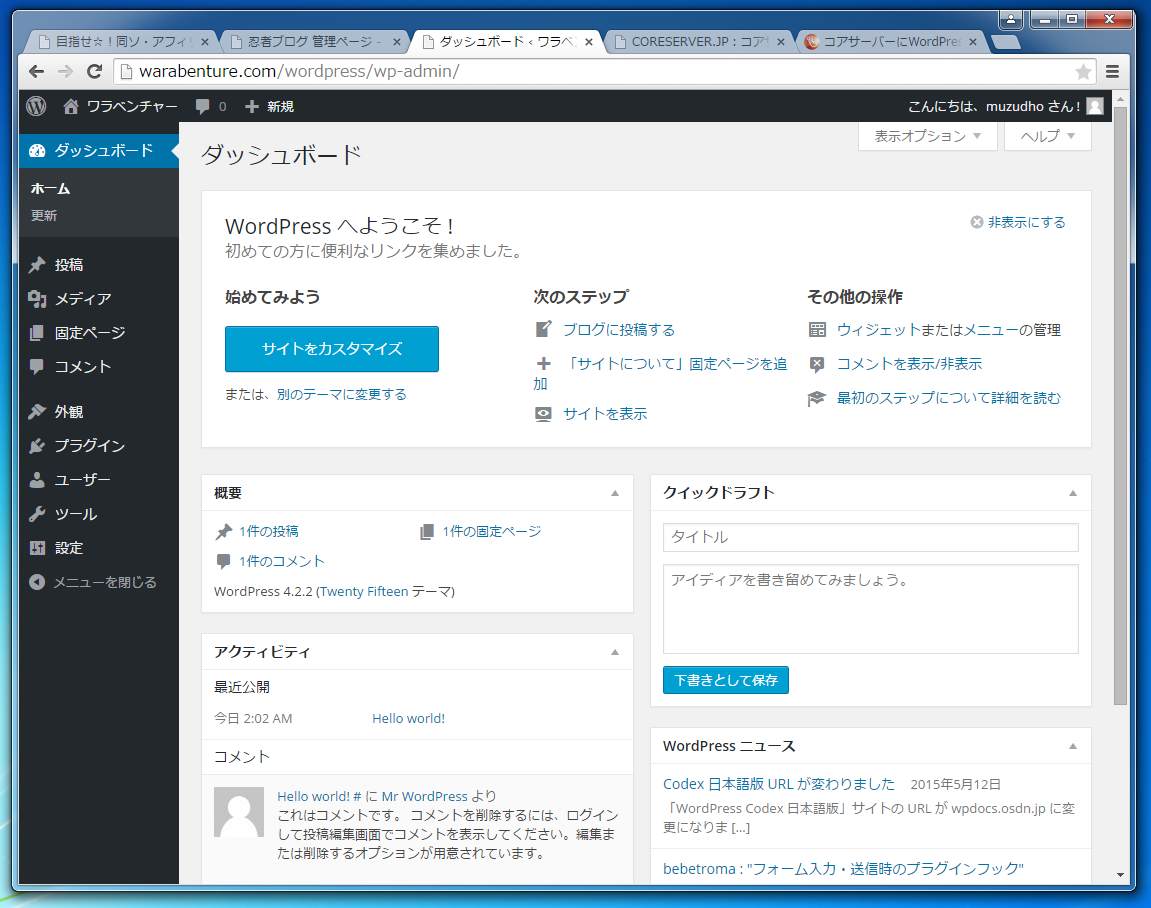Select ホーム submenu item
This screenshot has height=908, width=1151.
(x=50, y=189)
